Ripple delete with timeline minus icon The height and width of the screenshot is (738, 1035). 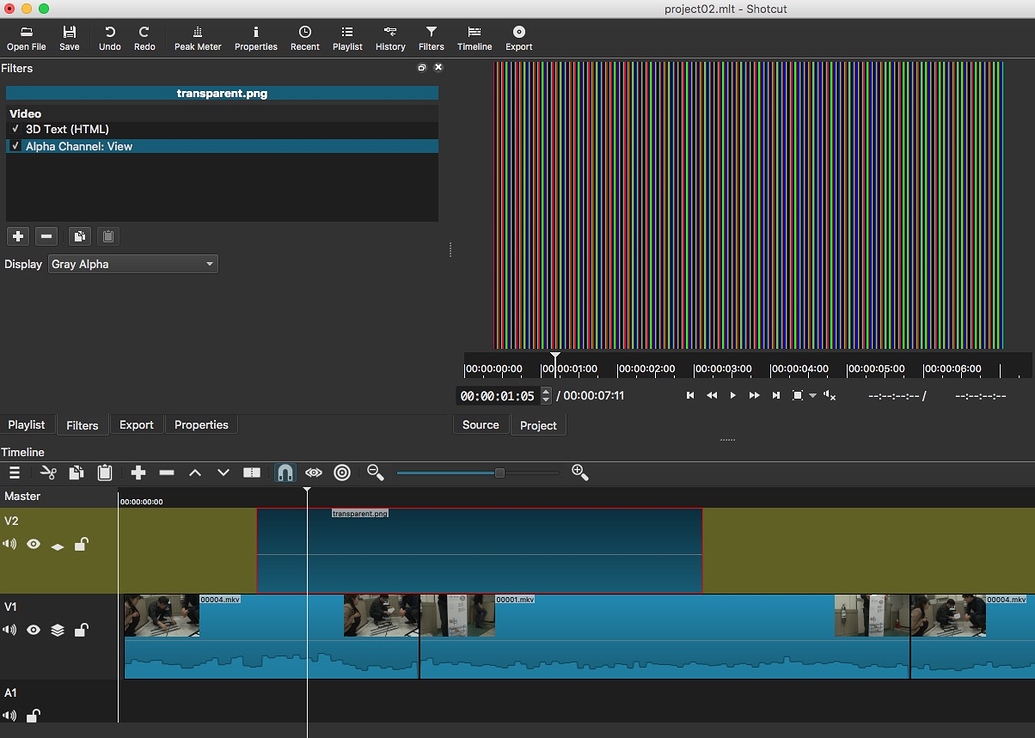(x=166, y=473)
